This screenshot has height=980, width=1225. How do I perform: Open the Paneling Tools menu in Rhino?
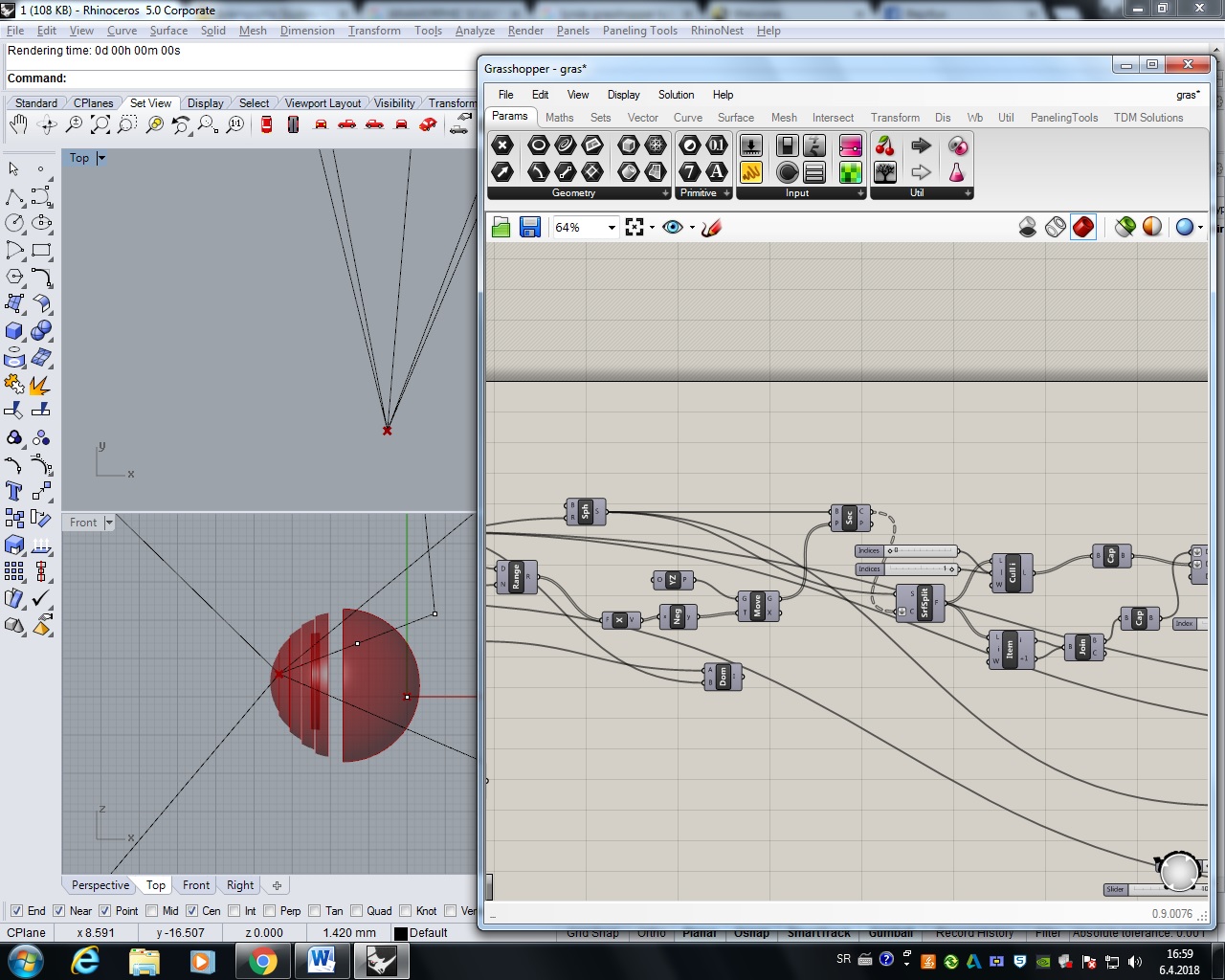[640, 31]
